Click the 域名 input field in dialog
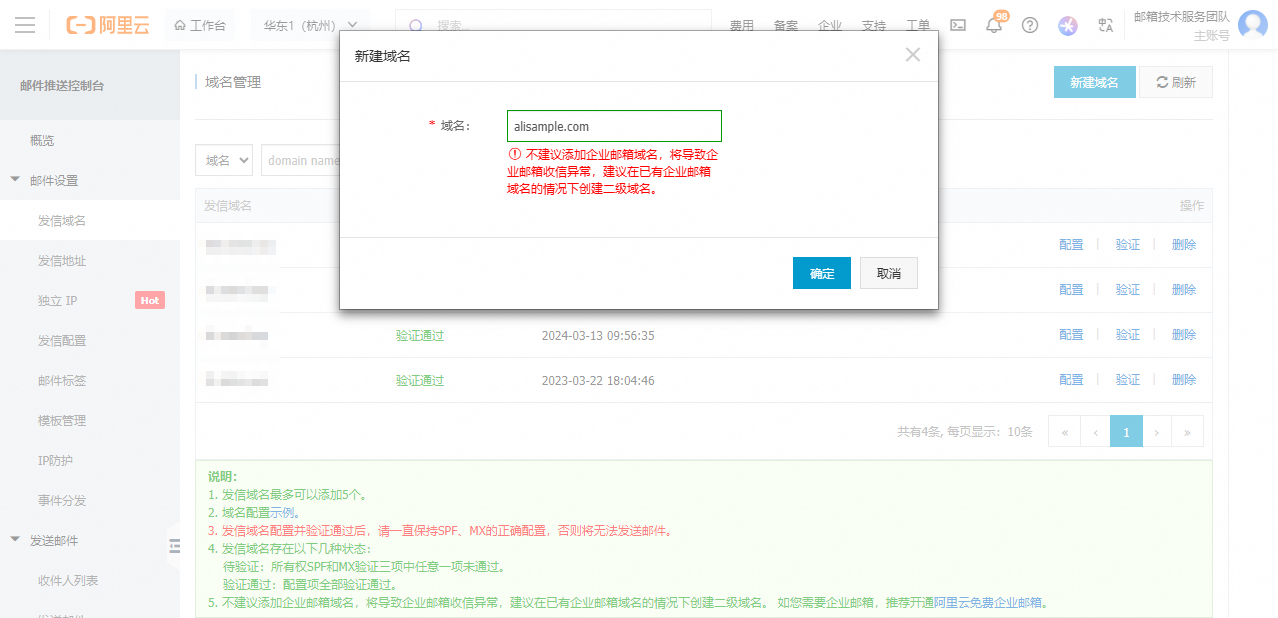Screen dimensions: 1278x618 [x=614, y=126]
